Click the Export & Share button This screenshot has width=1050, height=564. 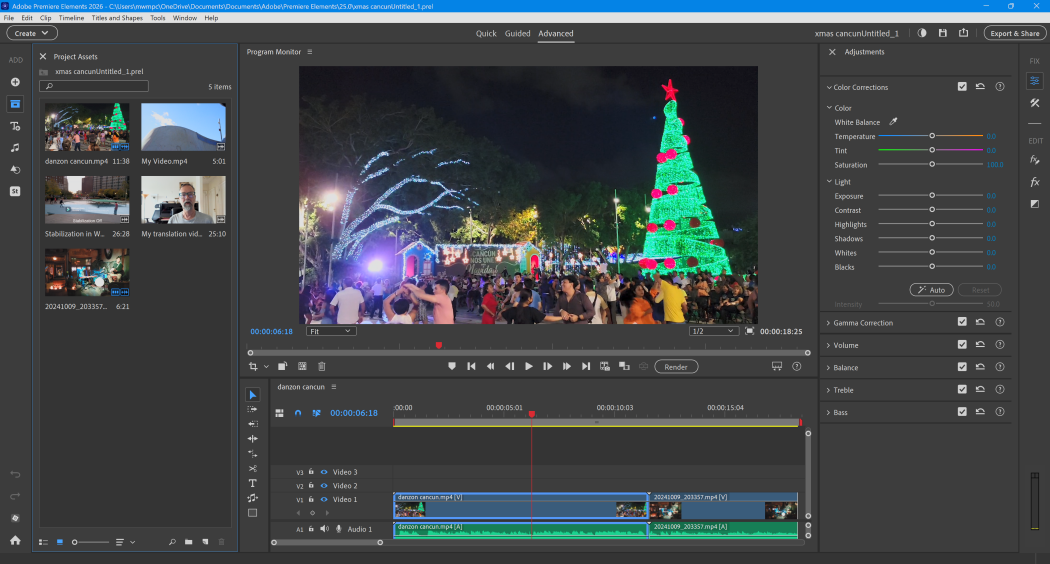point(1015,33)
